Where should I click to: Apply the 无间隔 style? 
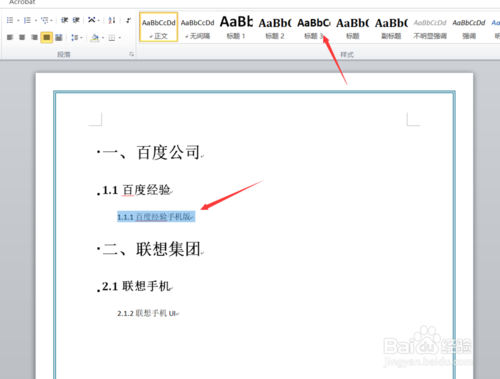pos(197,27)
